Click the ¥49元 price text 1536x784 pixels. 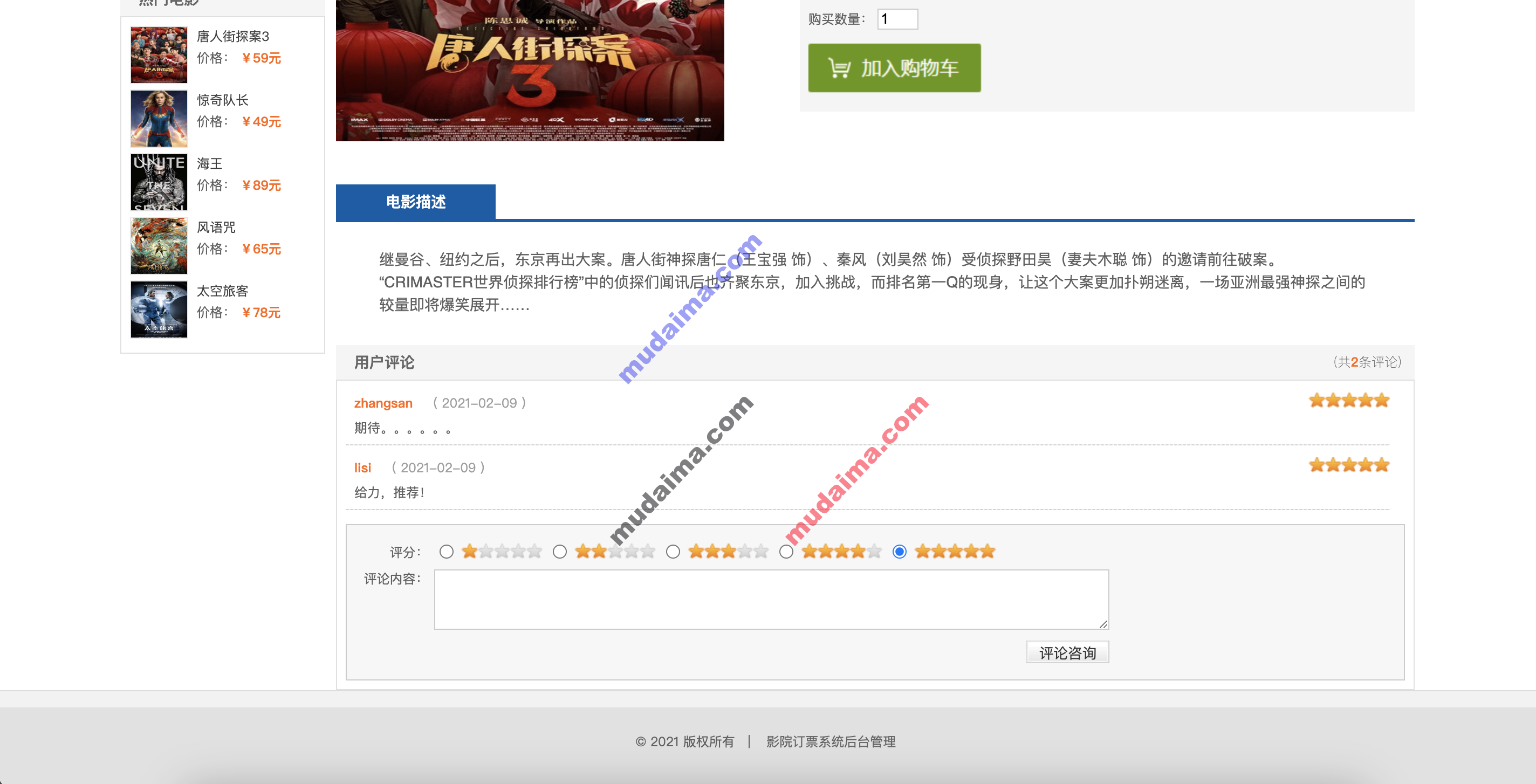261,122
